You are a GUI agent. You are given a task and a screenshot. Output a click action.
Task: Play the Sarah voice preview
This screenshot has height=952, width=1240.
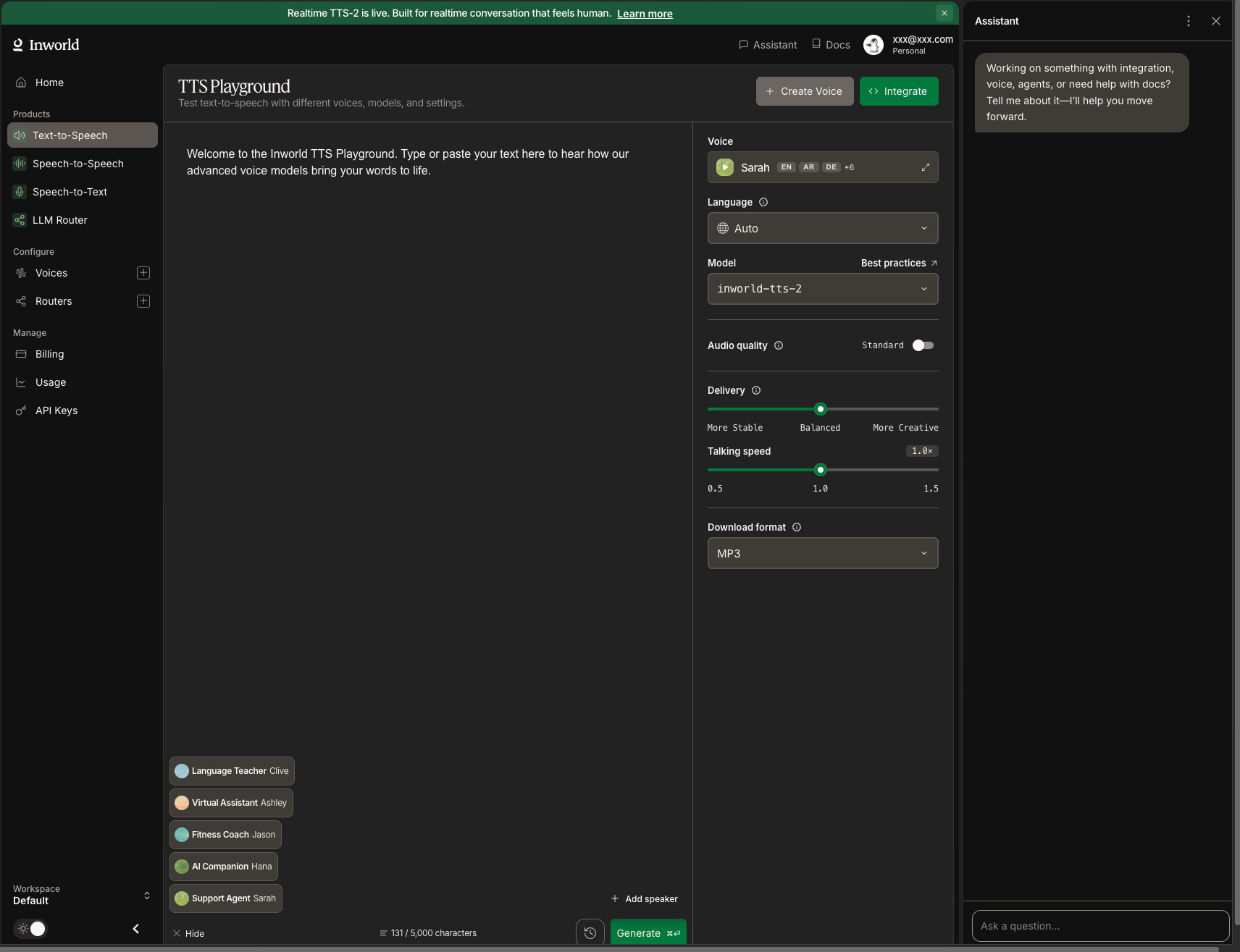tap(725, 167)
